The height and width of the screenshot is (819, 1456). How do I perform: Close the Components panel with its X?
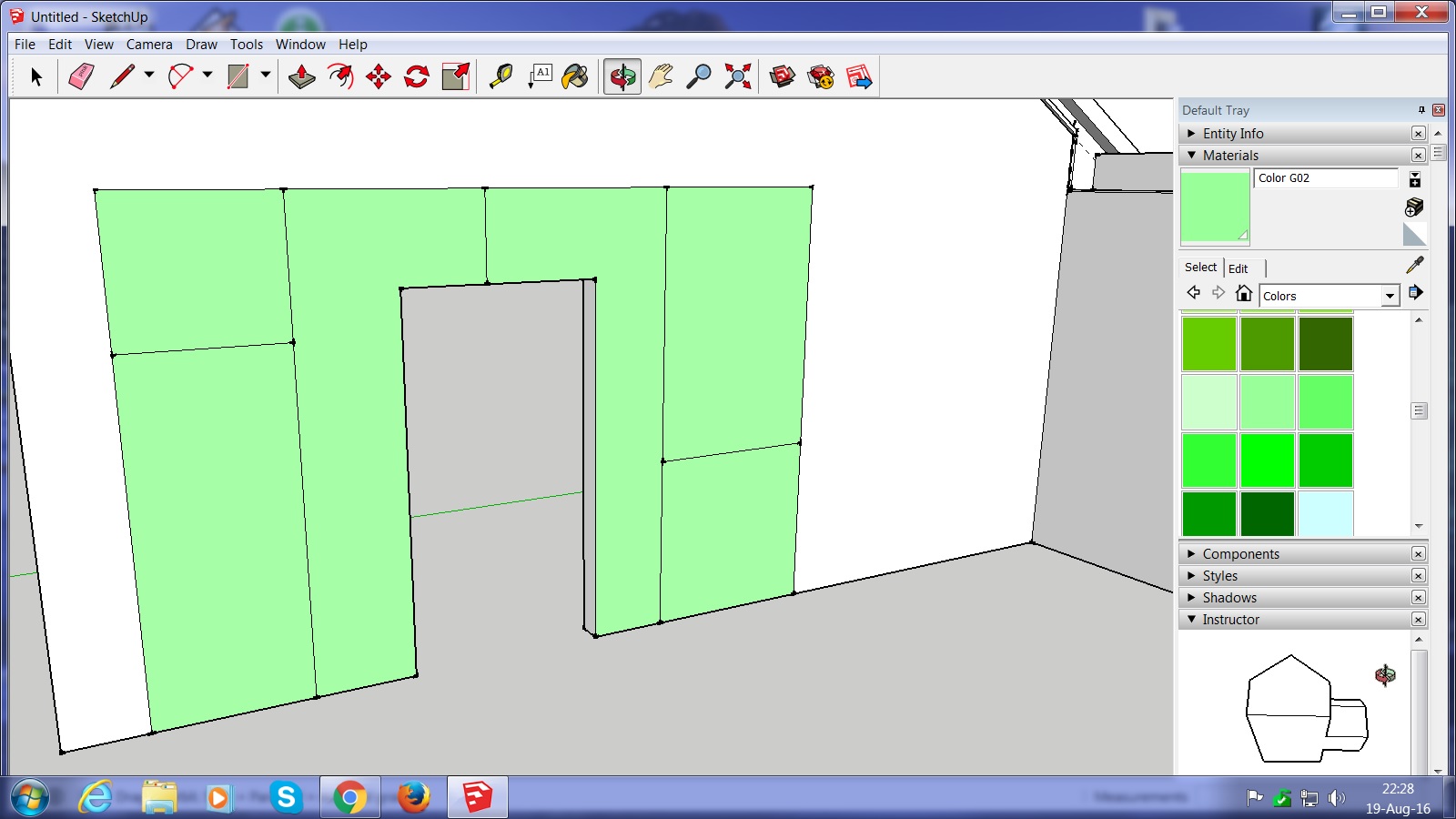(x=1418, y=554)
